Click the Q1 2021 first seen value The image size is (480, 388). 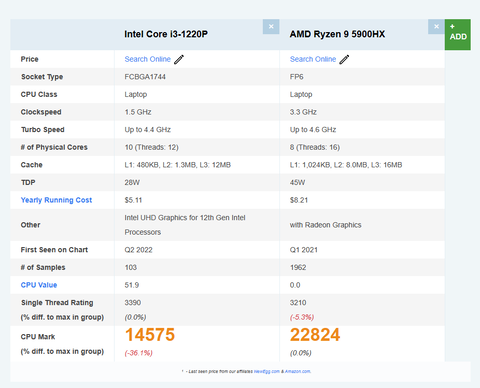(304, 250)
